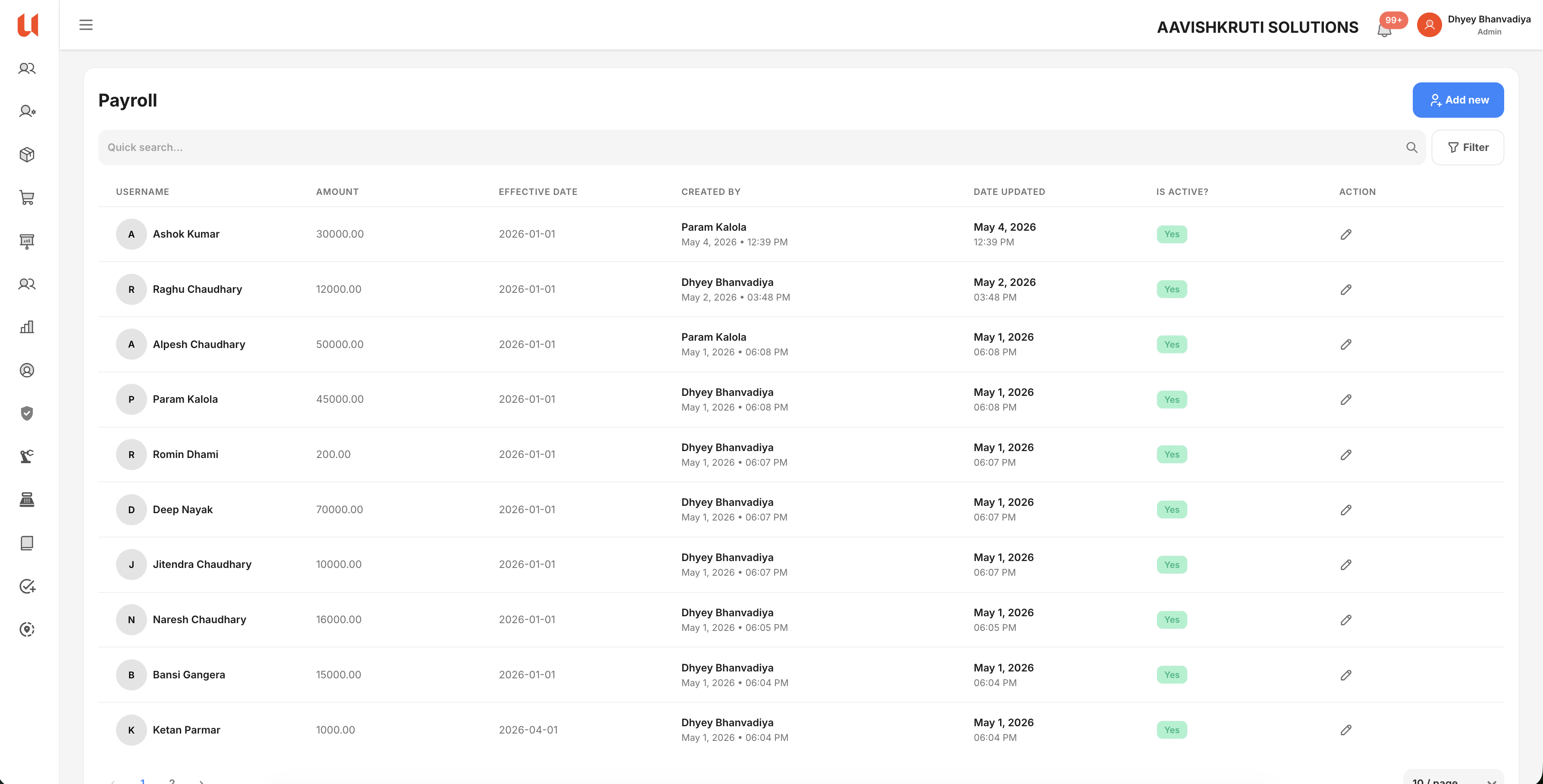
Task: Edit Bansi Gangera's payroll entry
Action: pyautogui.click(x=1345, y=675)
